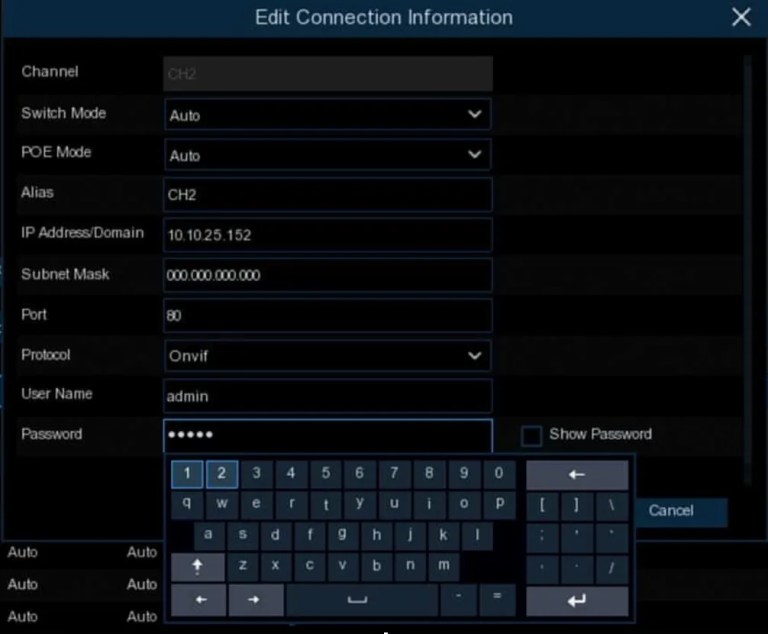This screenshot has width=768, height=634.
Task: Open the Protocol dropdown showing Onvif
Action: [327, 355]
